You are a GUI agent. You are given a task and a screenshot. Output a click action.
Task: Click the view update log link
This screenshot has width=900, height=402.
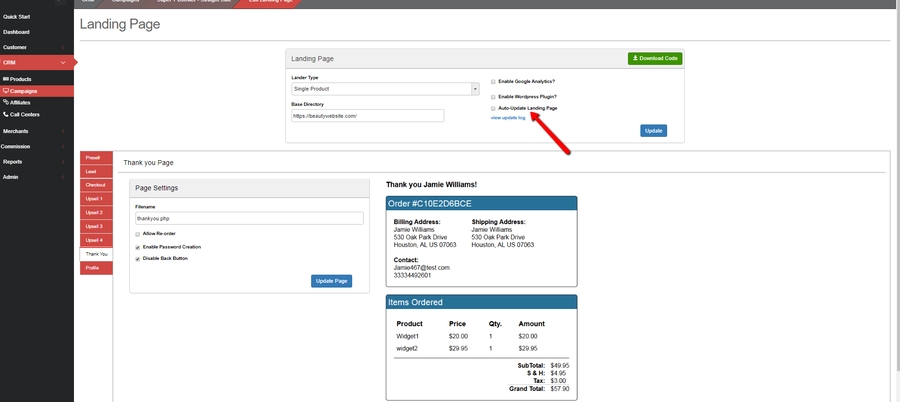point(509,118)
